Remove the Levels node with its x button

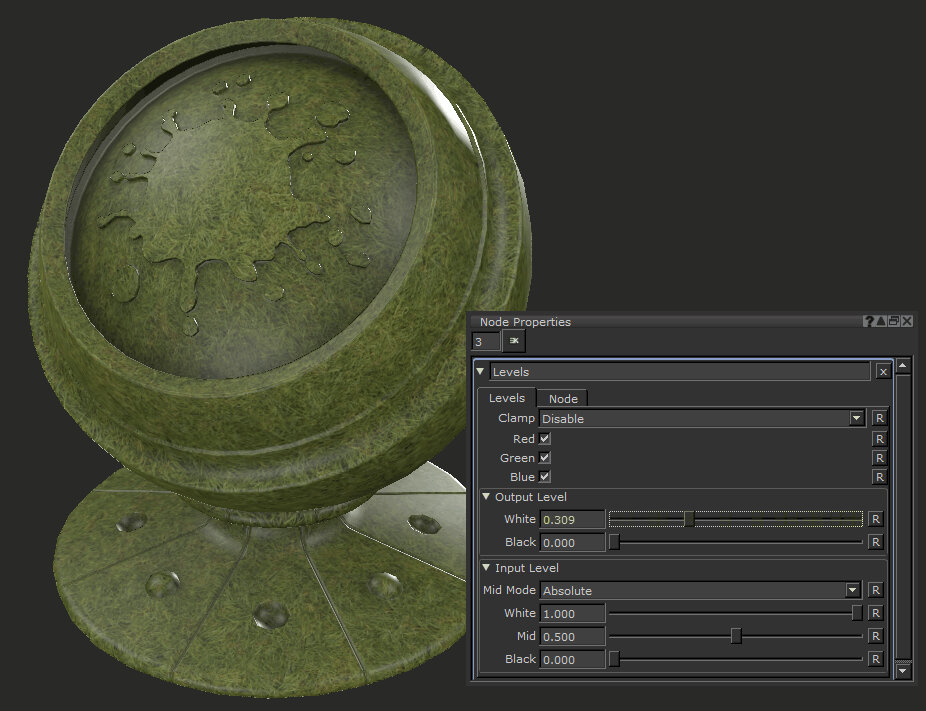pyautogui.click(x=883, y=372)
